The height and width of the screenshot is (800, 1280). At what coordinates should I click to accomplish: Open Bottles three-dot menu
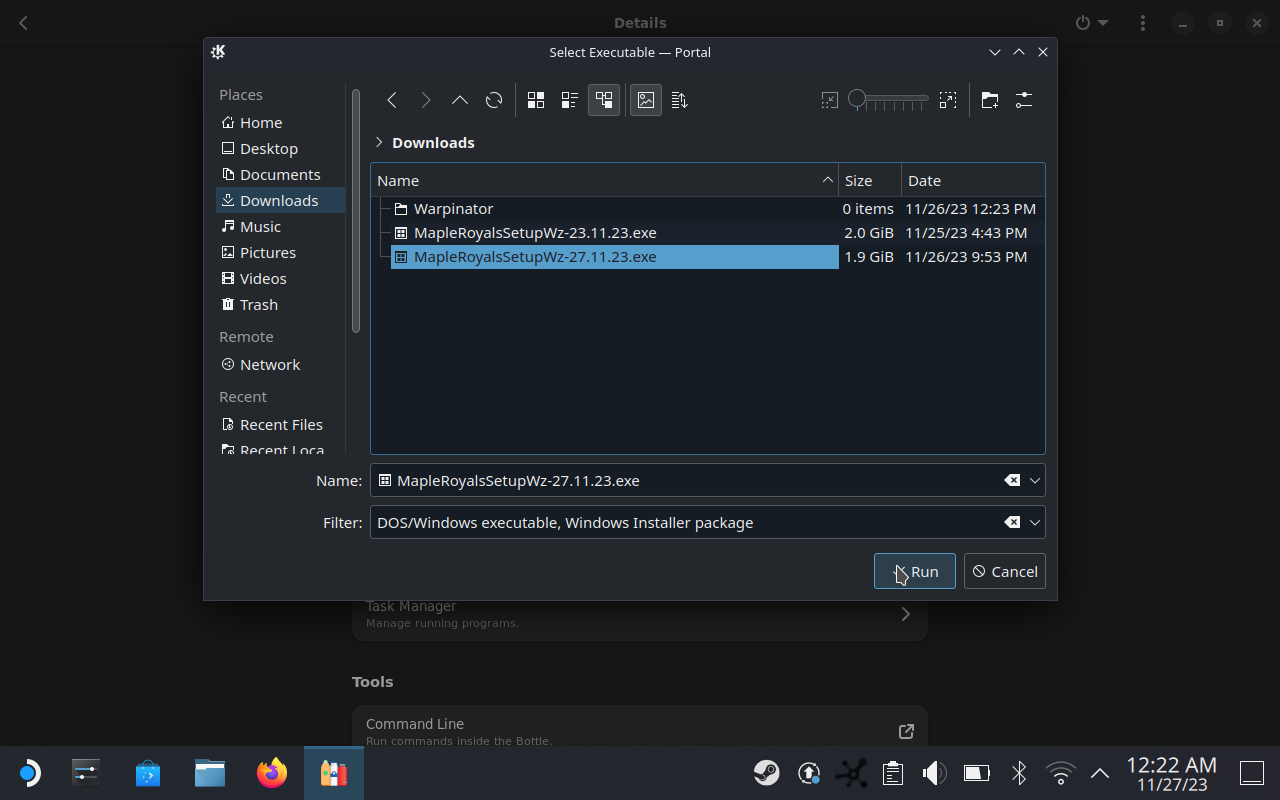click(1143, 22)
